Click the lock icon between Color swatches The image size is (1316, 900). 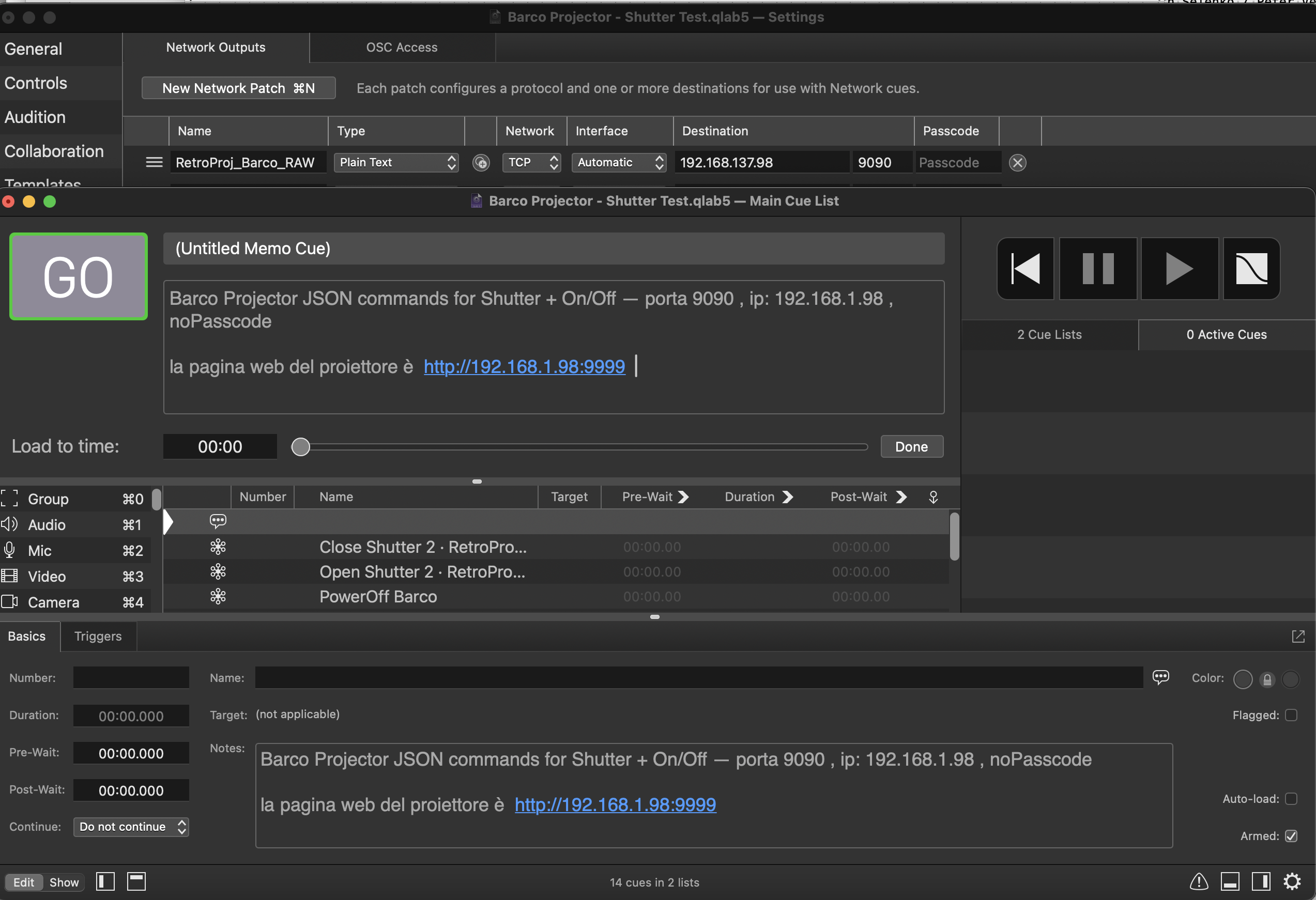(x=1267, y=679)
